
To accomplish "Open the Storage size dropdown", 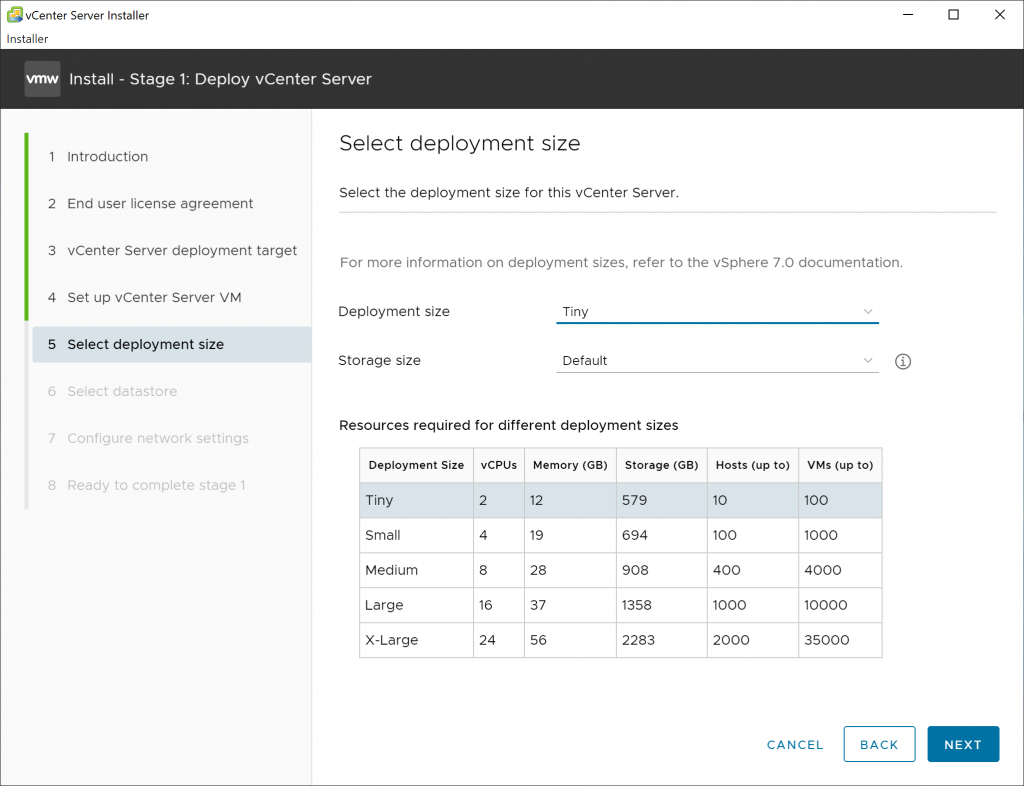I will tap(717, 360).
